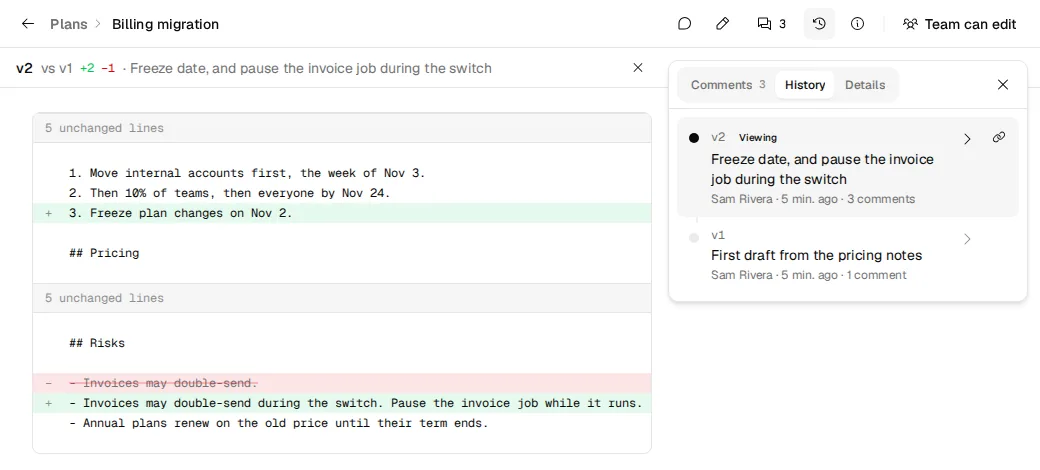The image size is (1040, 470).
Task: Click removed line Invoices may double-send.
Action: coord(342,383)
